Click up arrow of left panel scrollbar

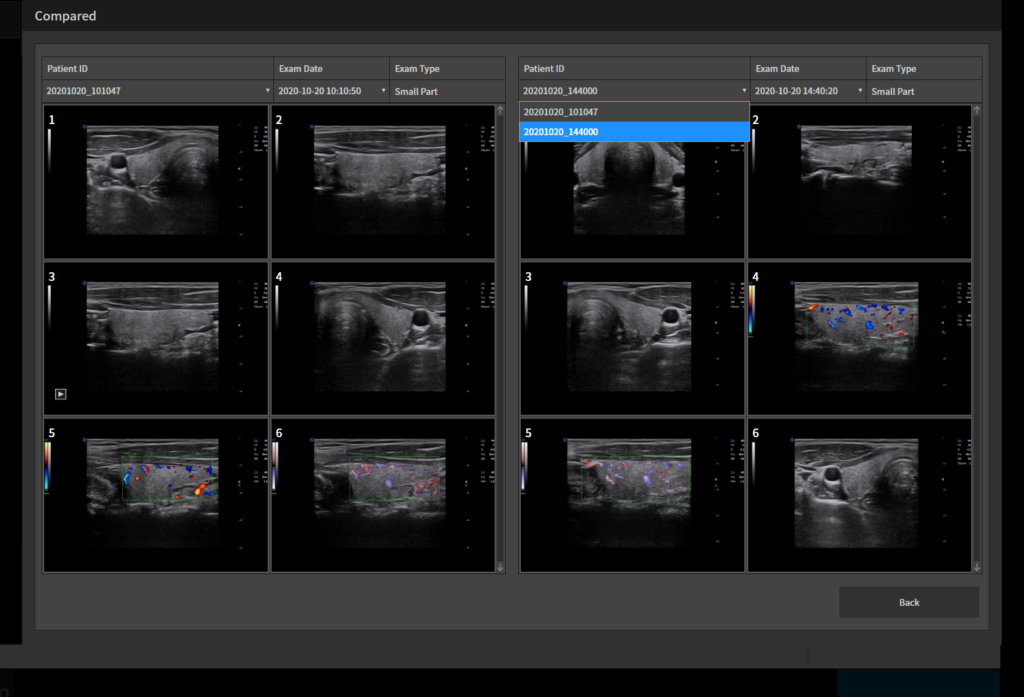(x=500, y=110)
